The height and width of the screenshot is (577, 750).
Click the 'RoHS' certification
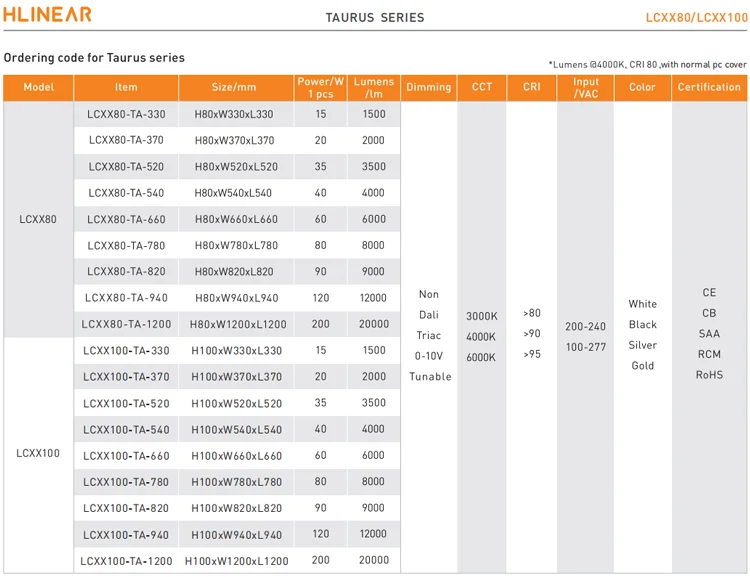[709, 375]
